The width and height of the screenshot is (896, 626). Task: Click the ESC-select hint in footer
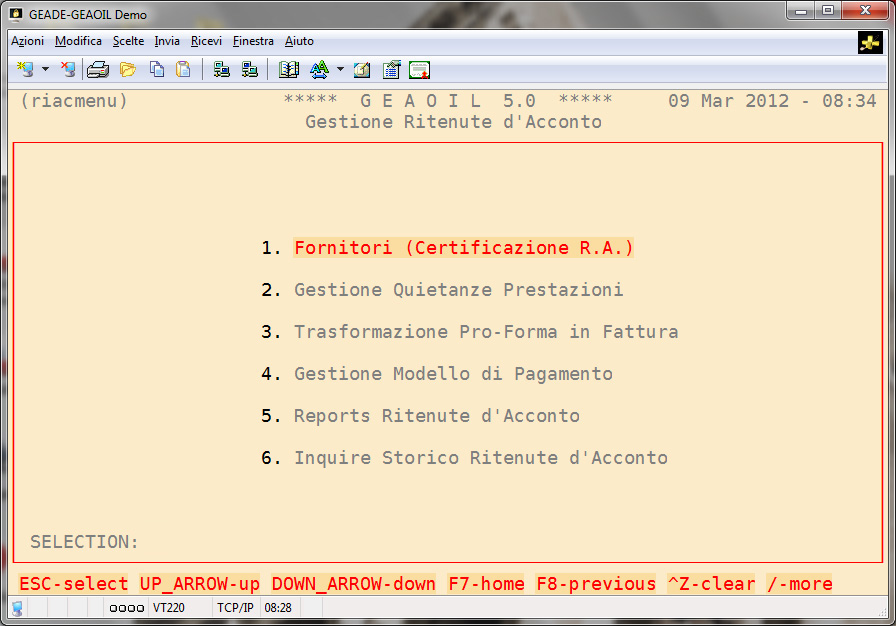74,584
